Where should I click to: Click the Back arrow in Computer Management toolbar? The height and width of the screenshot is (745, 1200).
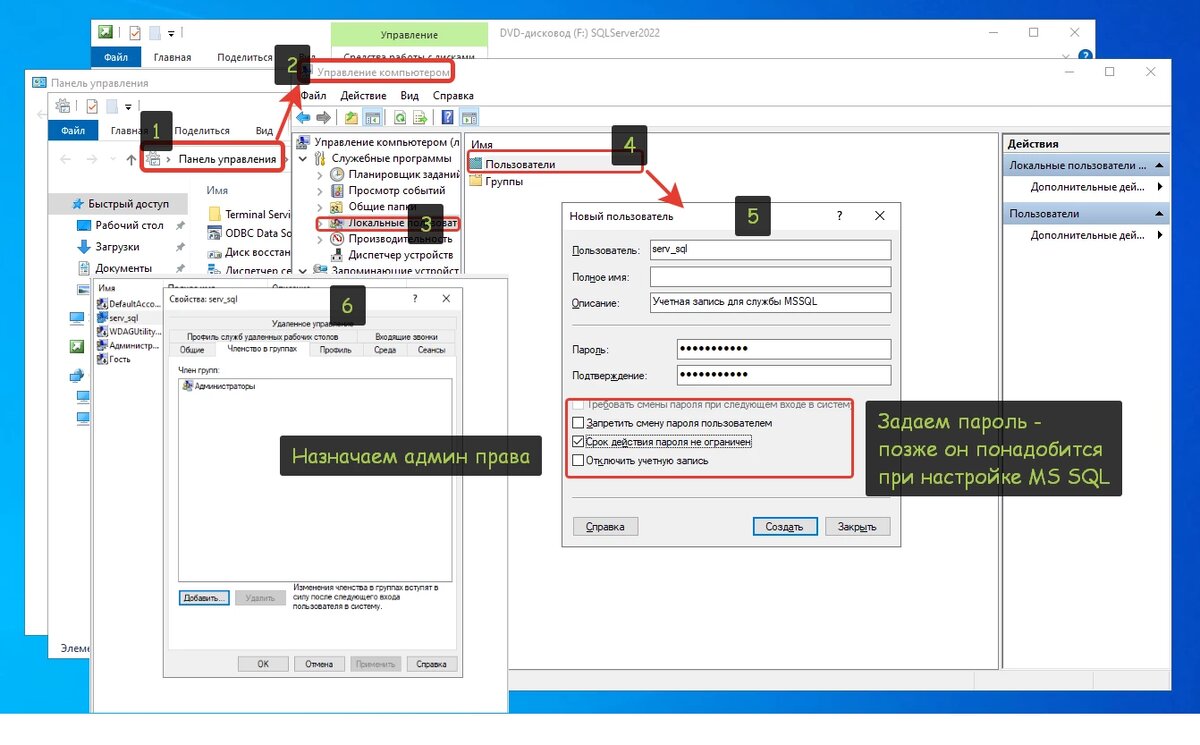[303, 117]
